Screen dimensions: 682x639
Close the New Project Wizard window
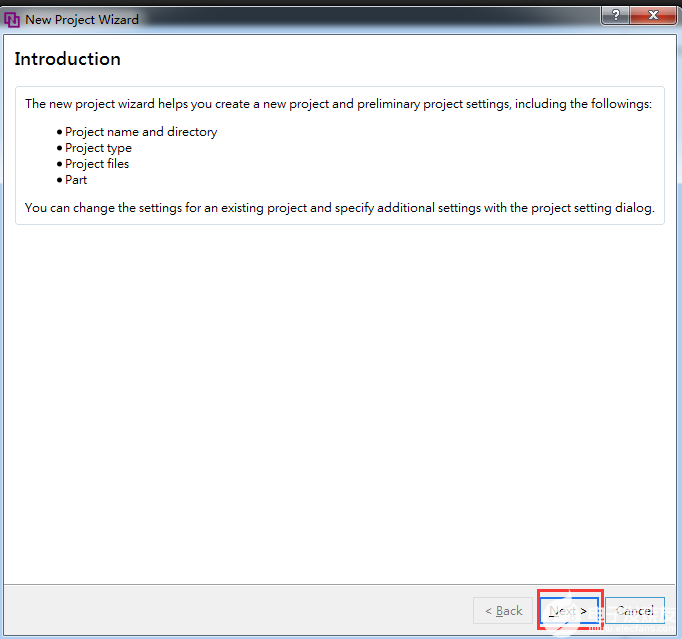652,16
